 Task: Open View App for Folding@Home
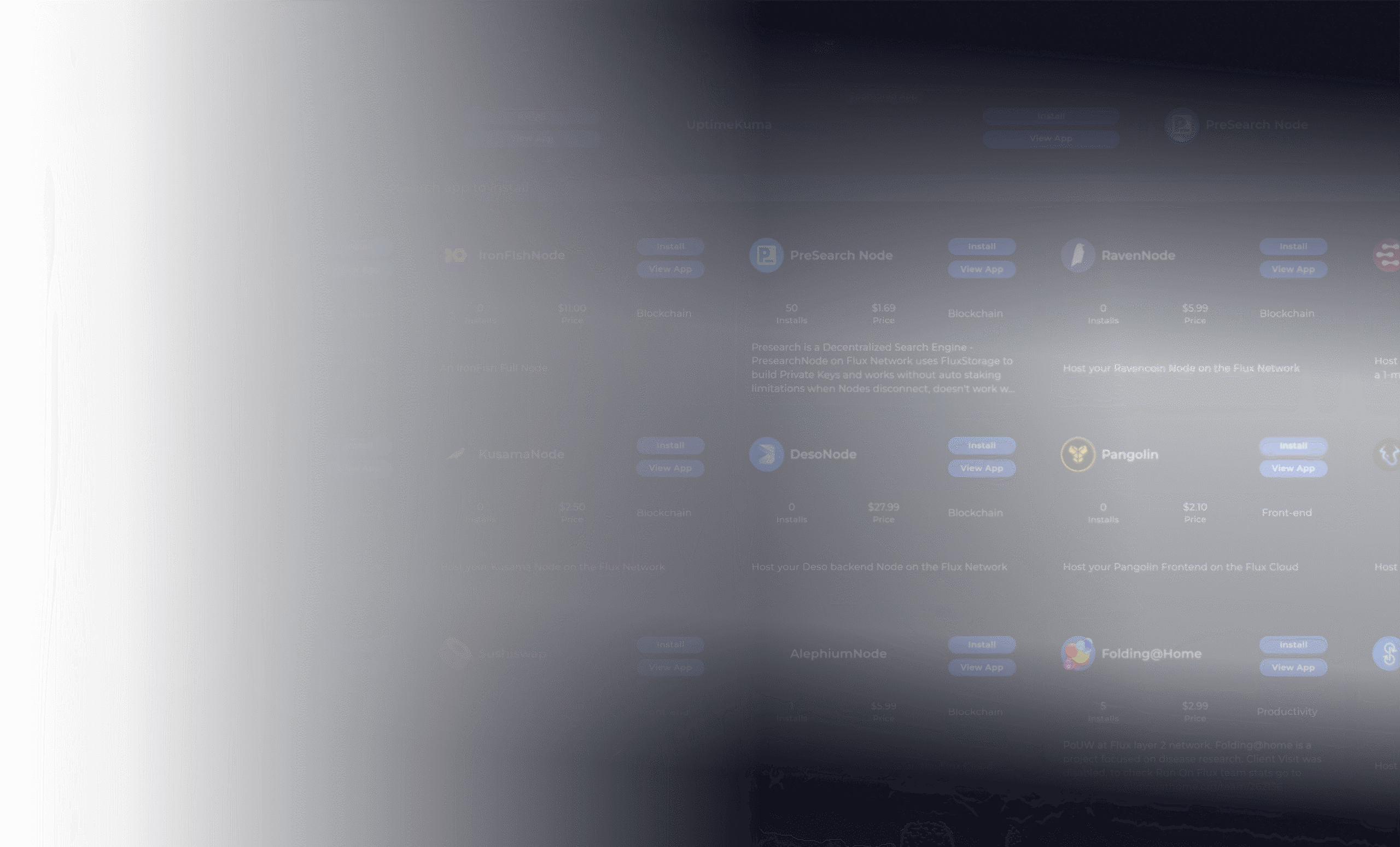(1293, 668)
